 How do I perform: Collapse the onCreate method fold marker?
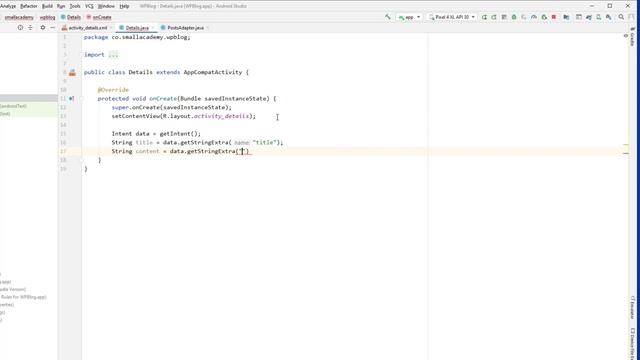point(81,99)
